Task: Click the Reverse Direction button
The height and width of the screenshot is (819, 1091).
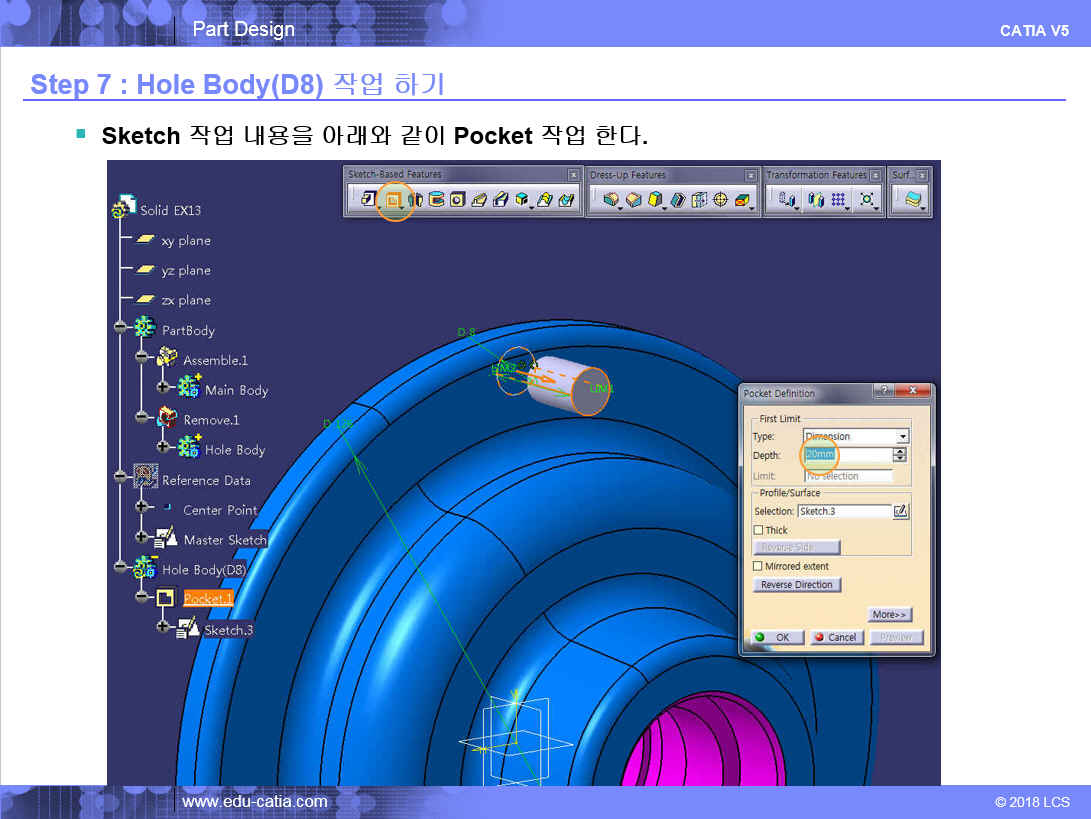Action: pos(797,585)
